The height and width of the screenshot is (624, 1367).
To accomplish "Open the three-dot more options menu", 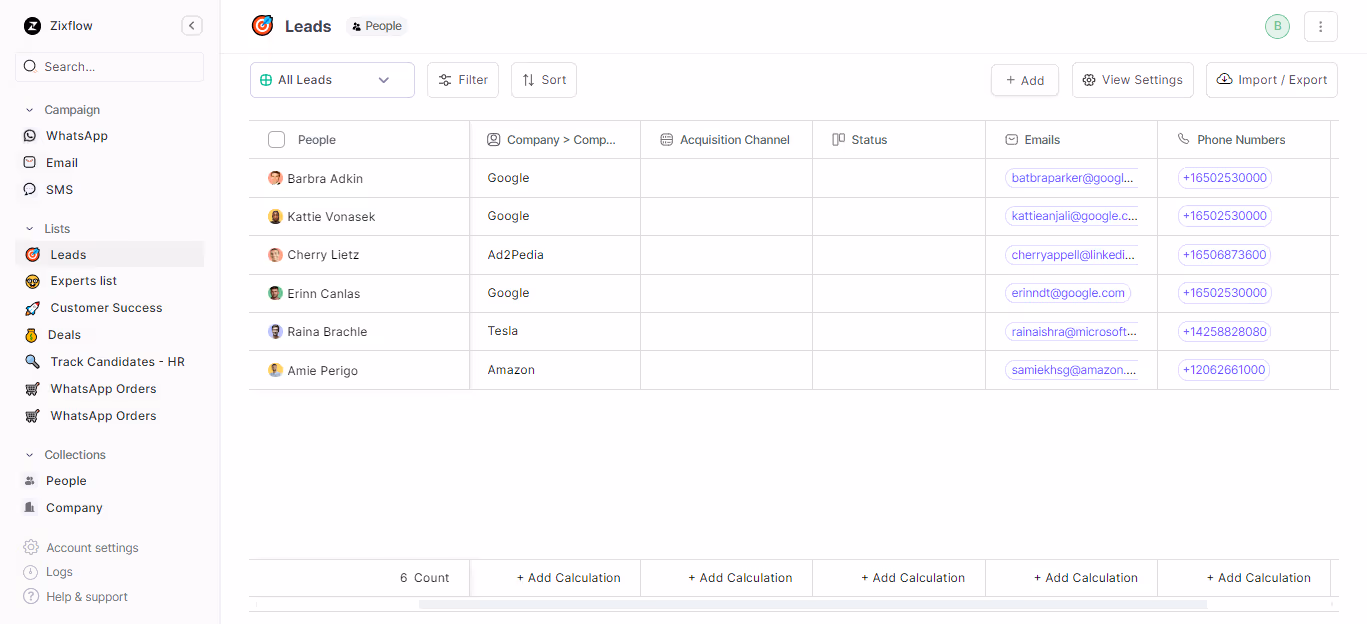I will pyautogui.click(x=1321, y=26).
